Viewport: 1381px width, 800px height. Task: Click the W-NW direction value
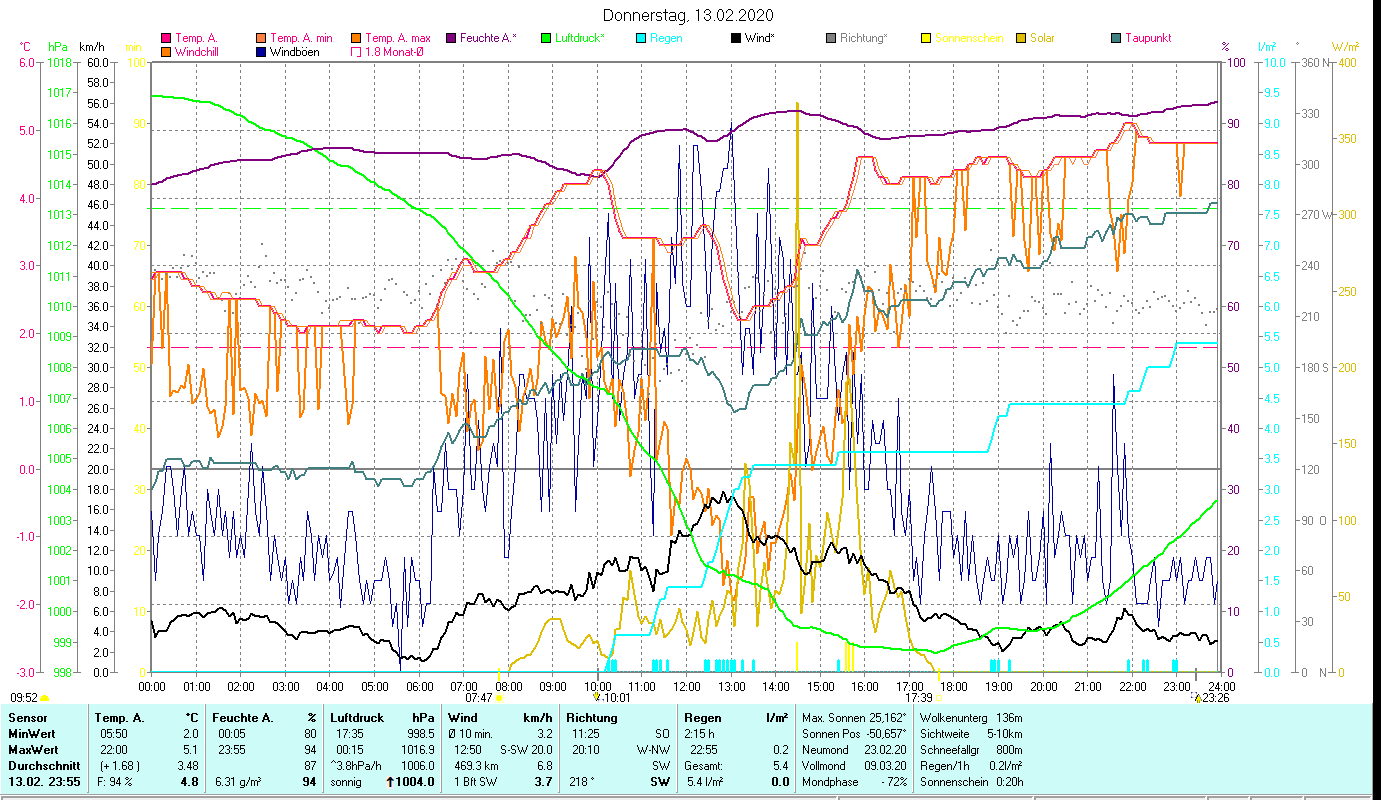[x=654, y=750]
